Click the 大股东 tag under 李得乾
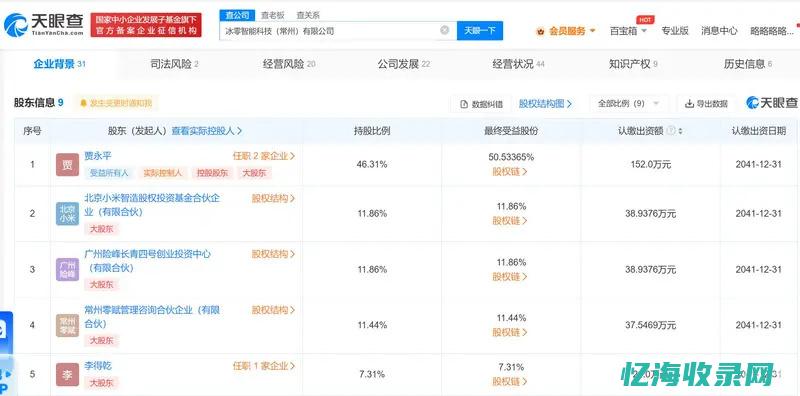The width and height of the screenshot is (800, 396). click(x=102, y=383)
